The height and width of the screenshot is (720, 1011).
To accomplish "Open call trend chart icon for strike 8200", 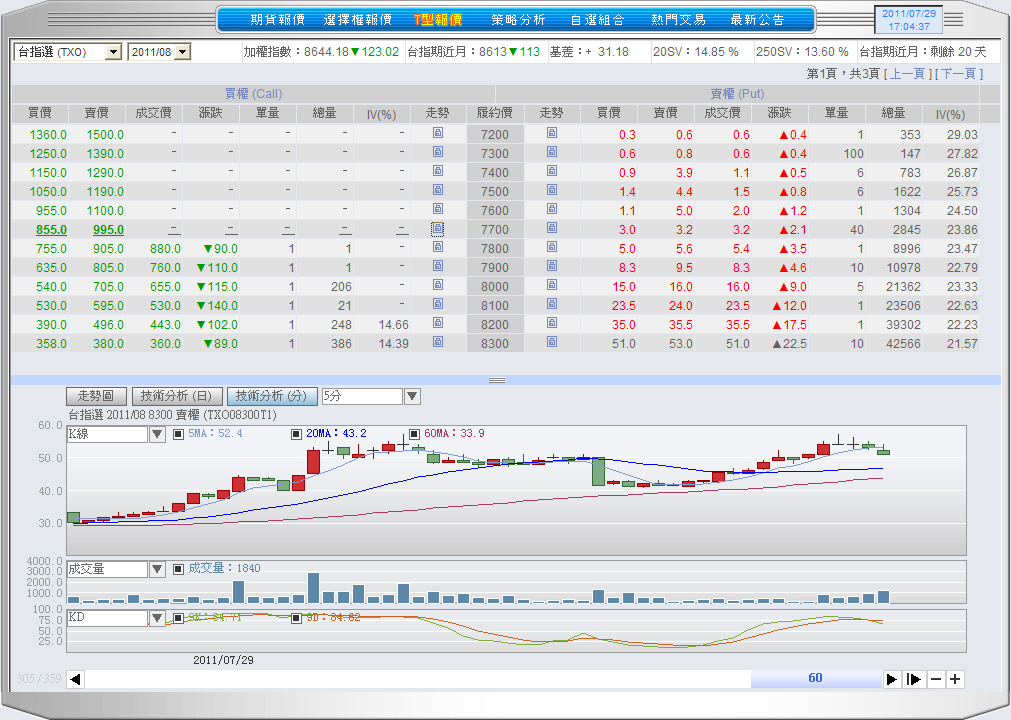I will coord(438,323).
